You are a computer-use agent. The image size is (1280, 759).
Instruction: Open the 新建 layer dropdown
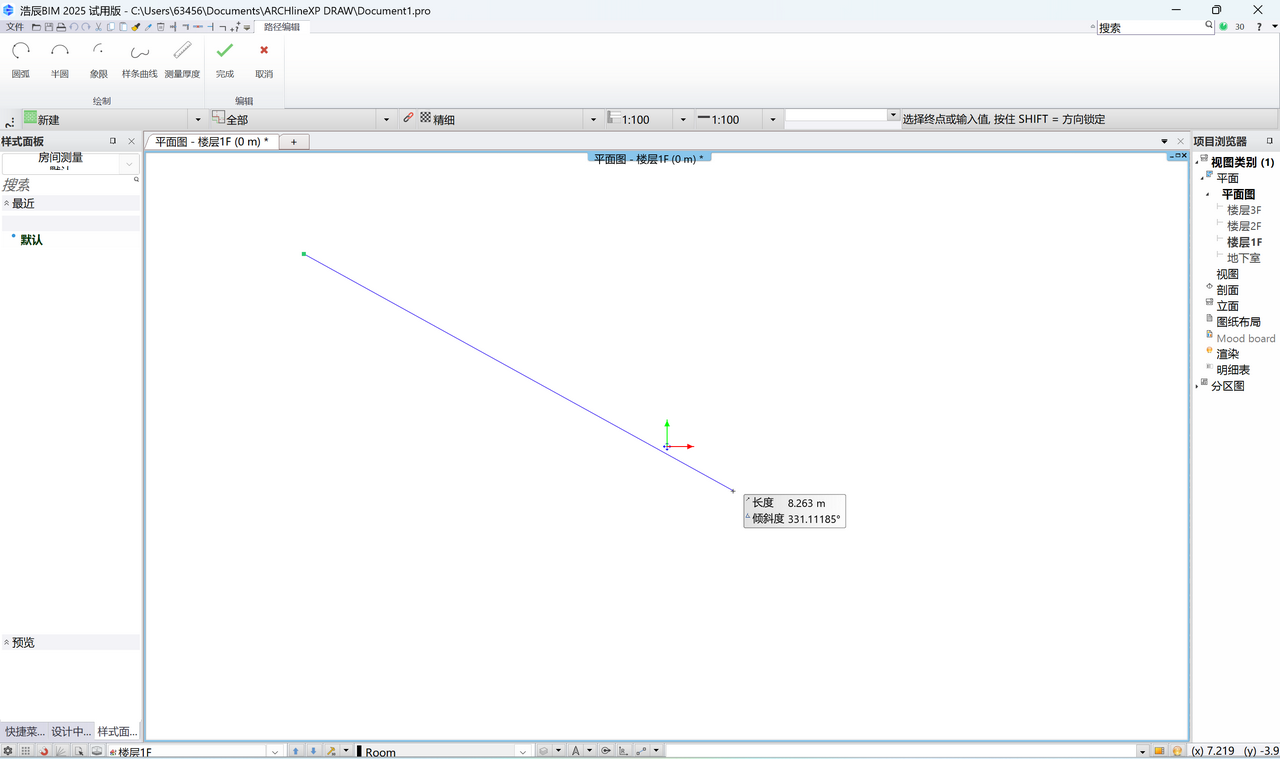click(197, 120)
